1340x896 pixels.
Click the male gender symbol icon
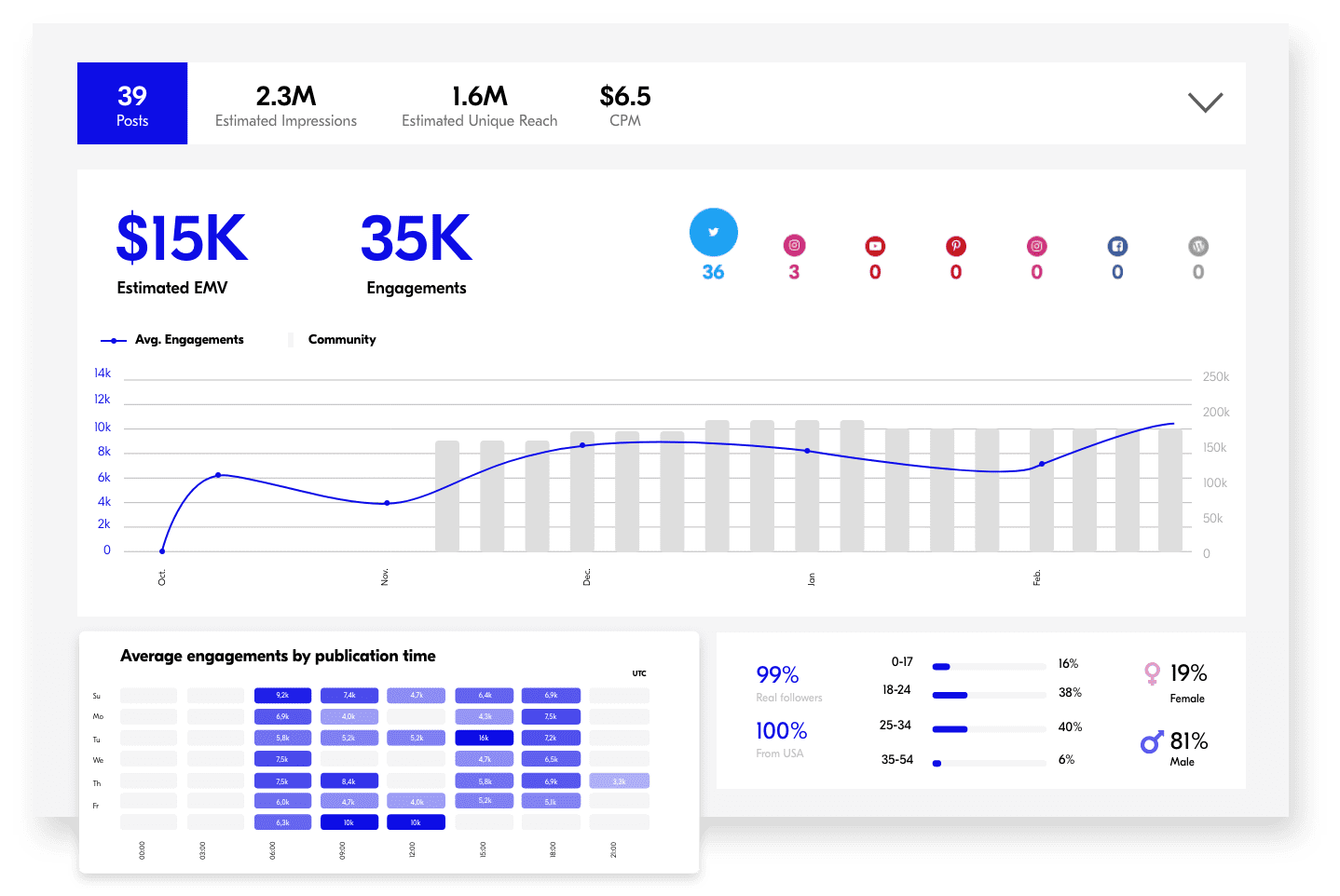pyautogui.click(x=1152, y=742)
